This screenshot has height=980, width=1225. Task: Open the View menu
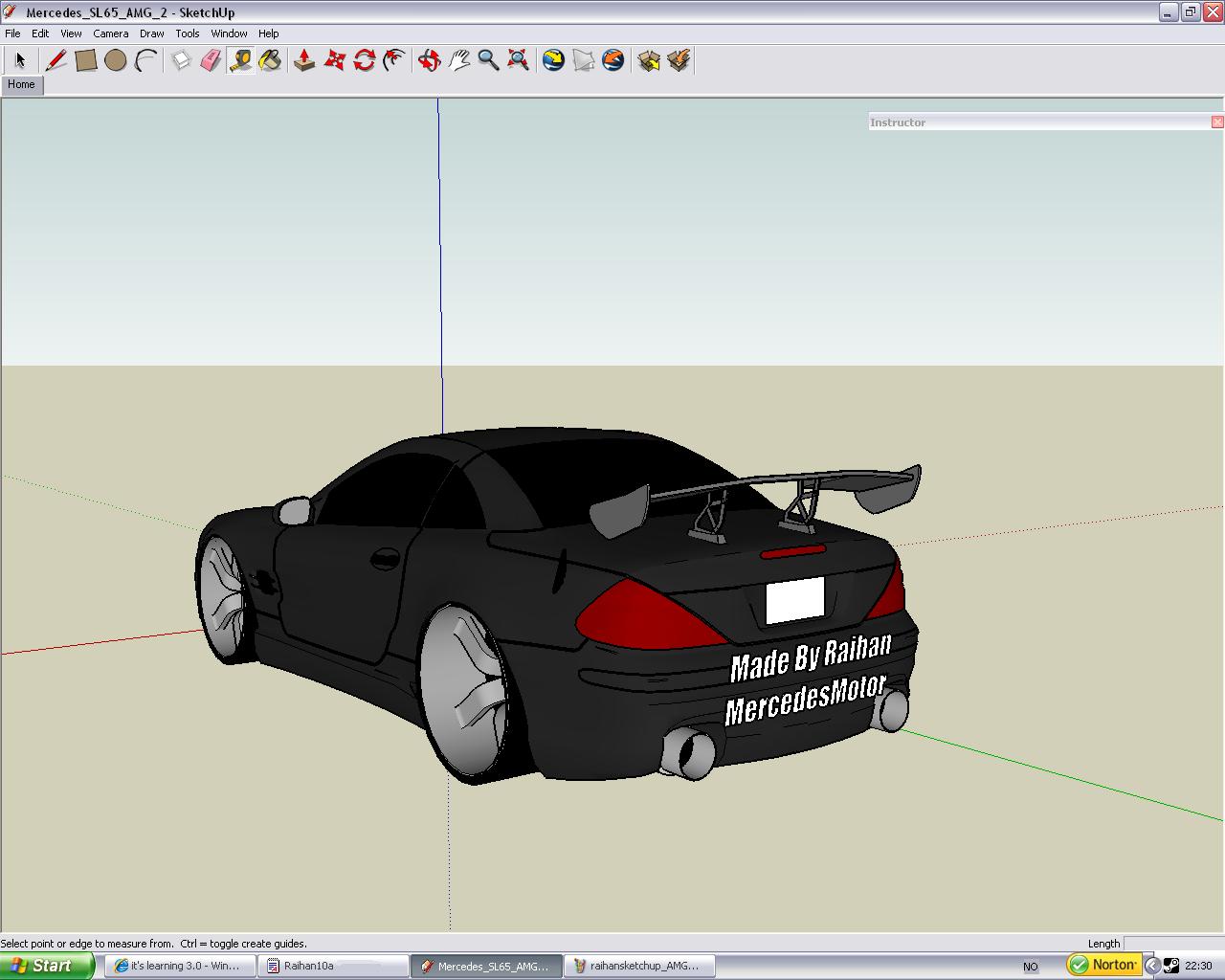pos(71,33)
